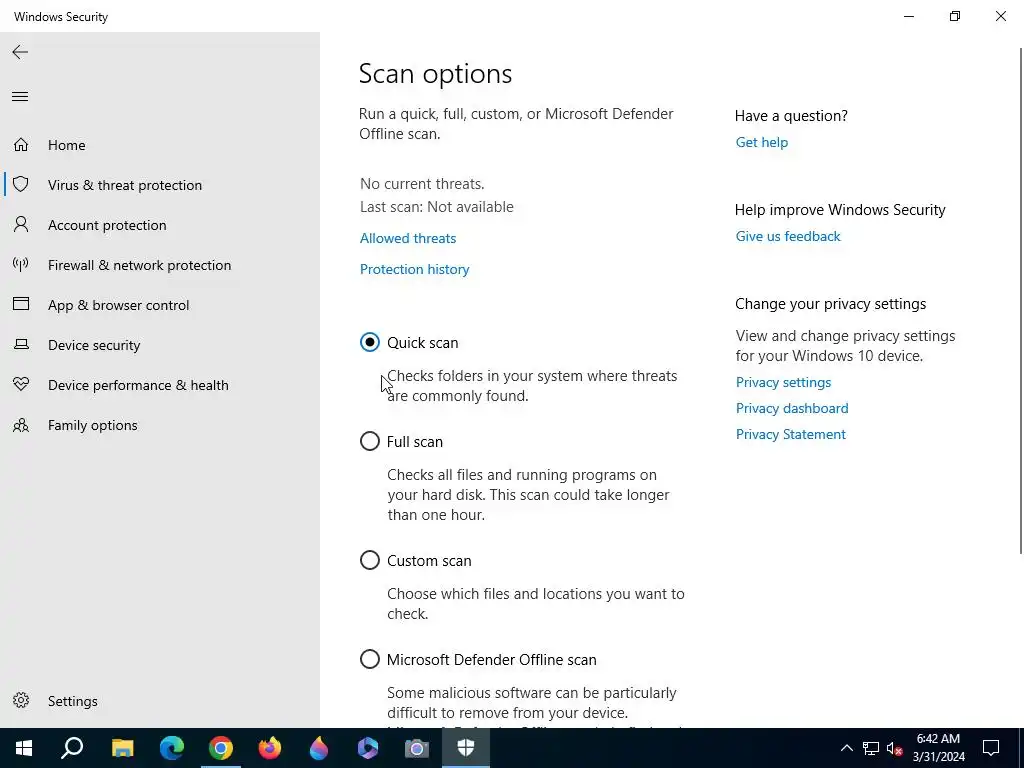Show hidden system tray icons
Image resolution: width=1024 pixels, height=768 pixels.
846,748
